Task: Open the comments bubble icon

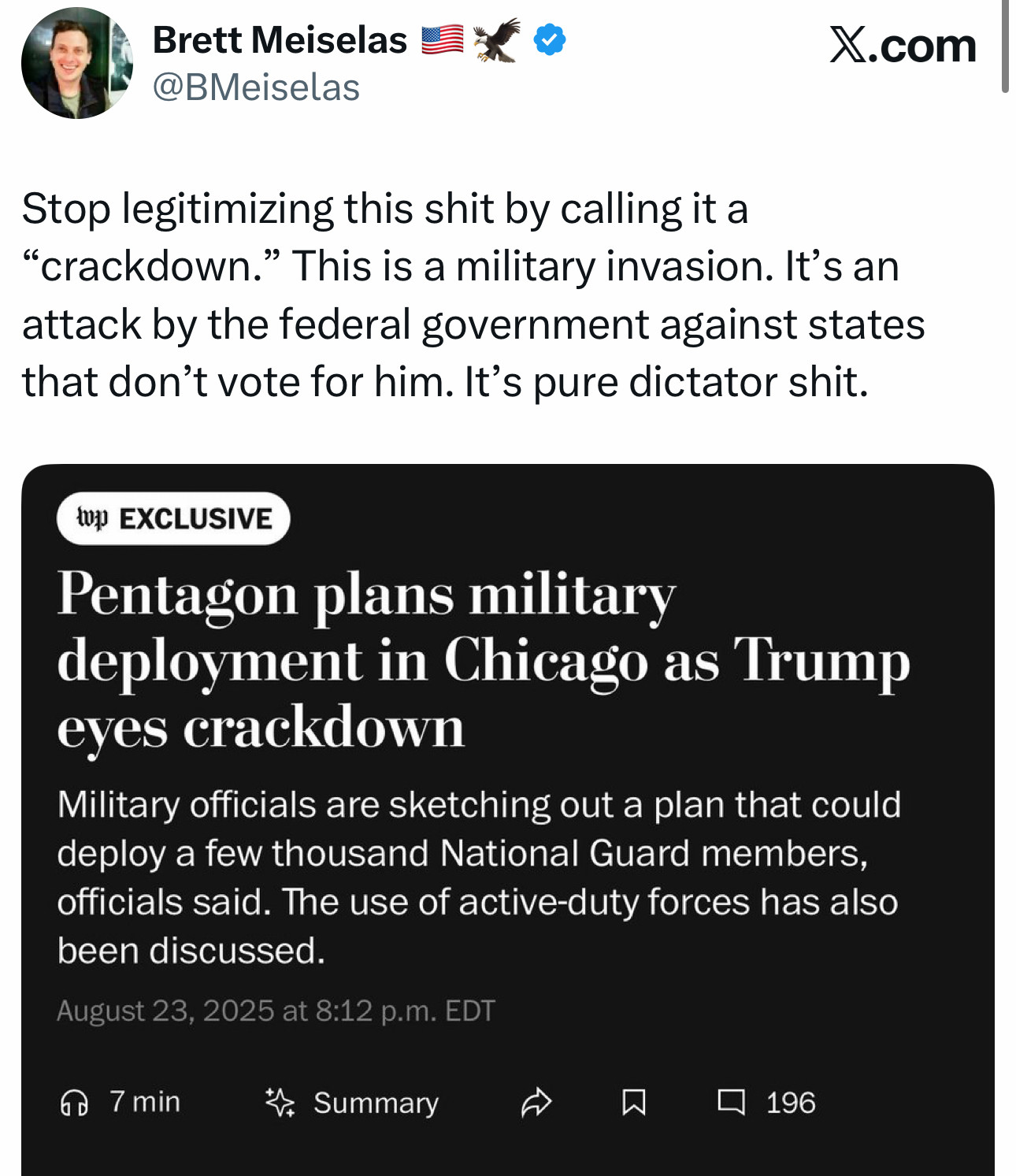Action: 731,1102
